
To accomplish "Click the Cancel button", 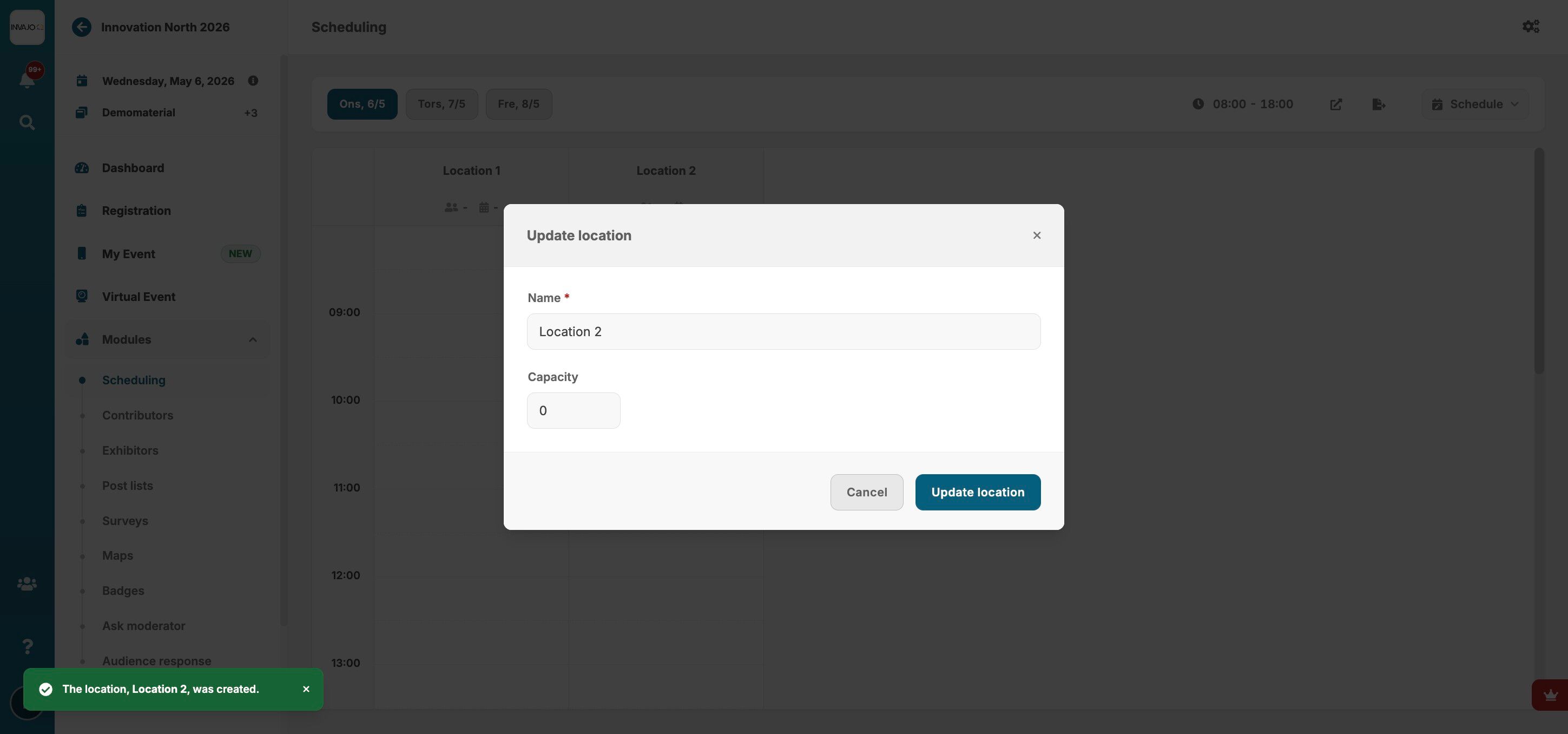I will (x=866, y=492).
